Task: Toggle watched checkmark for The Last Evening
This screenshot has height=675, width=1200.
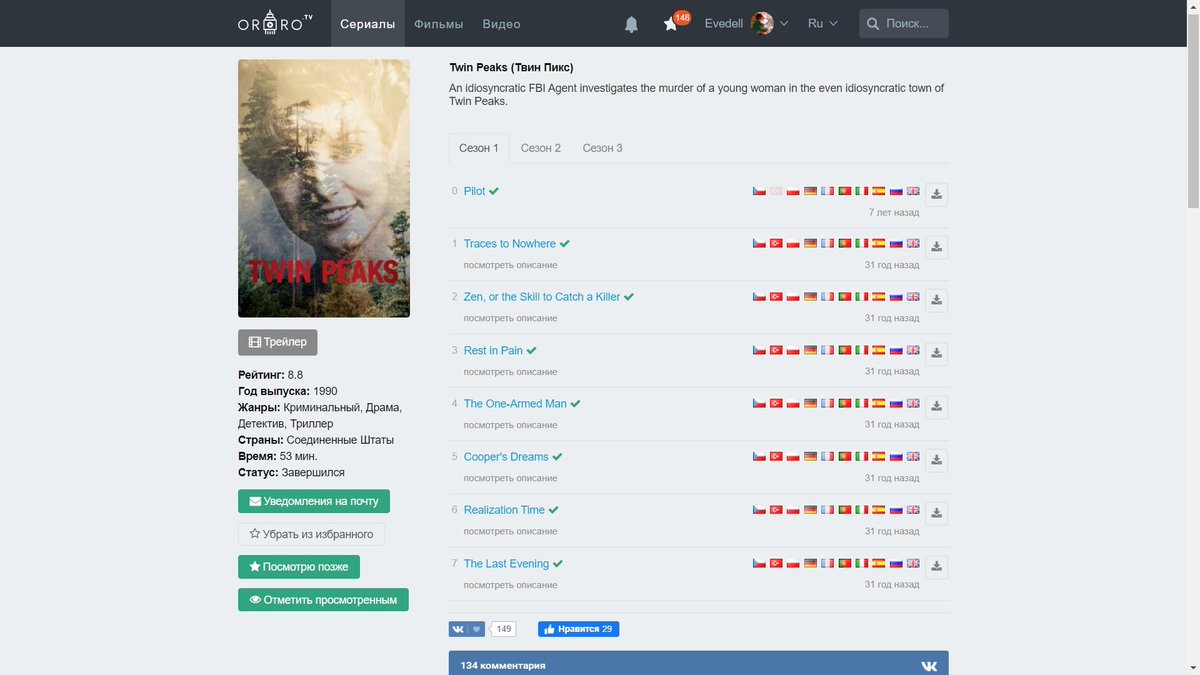Action: [x=558, y=564]
